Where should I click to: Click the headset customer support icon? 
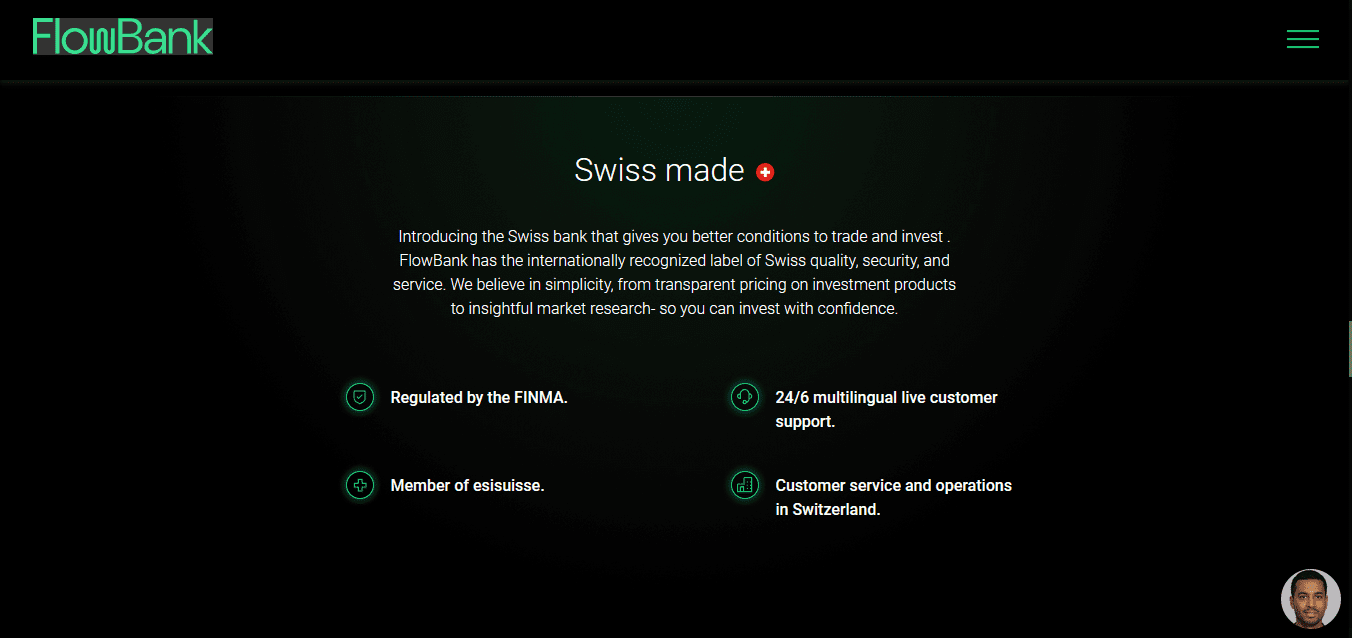click(744, 397)
